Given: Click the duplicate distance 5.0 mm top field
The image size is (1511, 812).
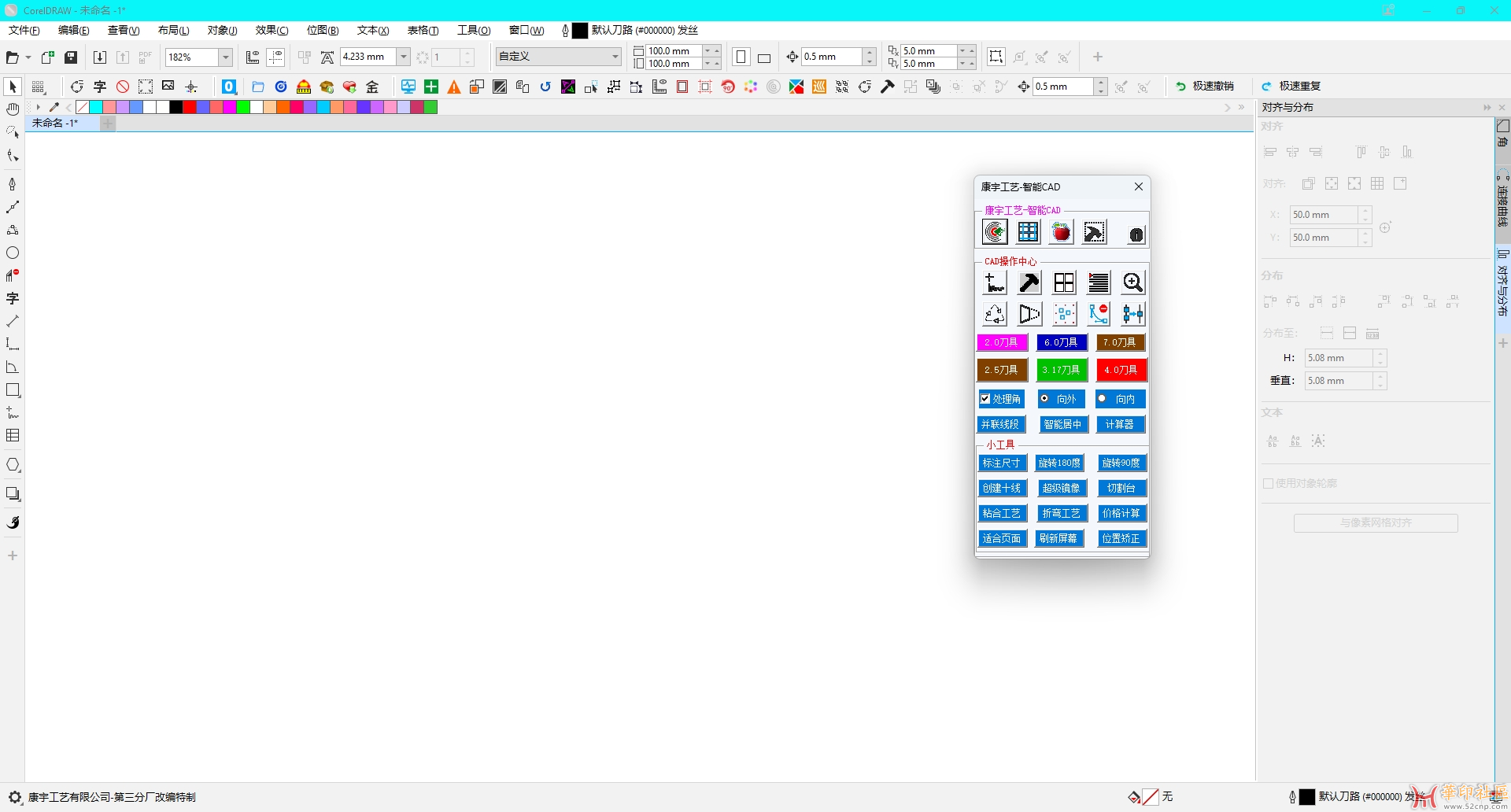Looking at the screenshot, I should click(928, 50).
